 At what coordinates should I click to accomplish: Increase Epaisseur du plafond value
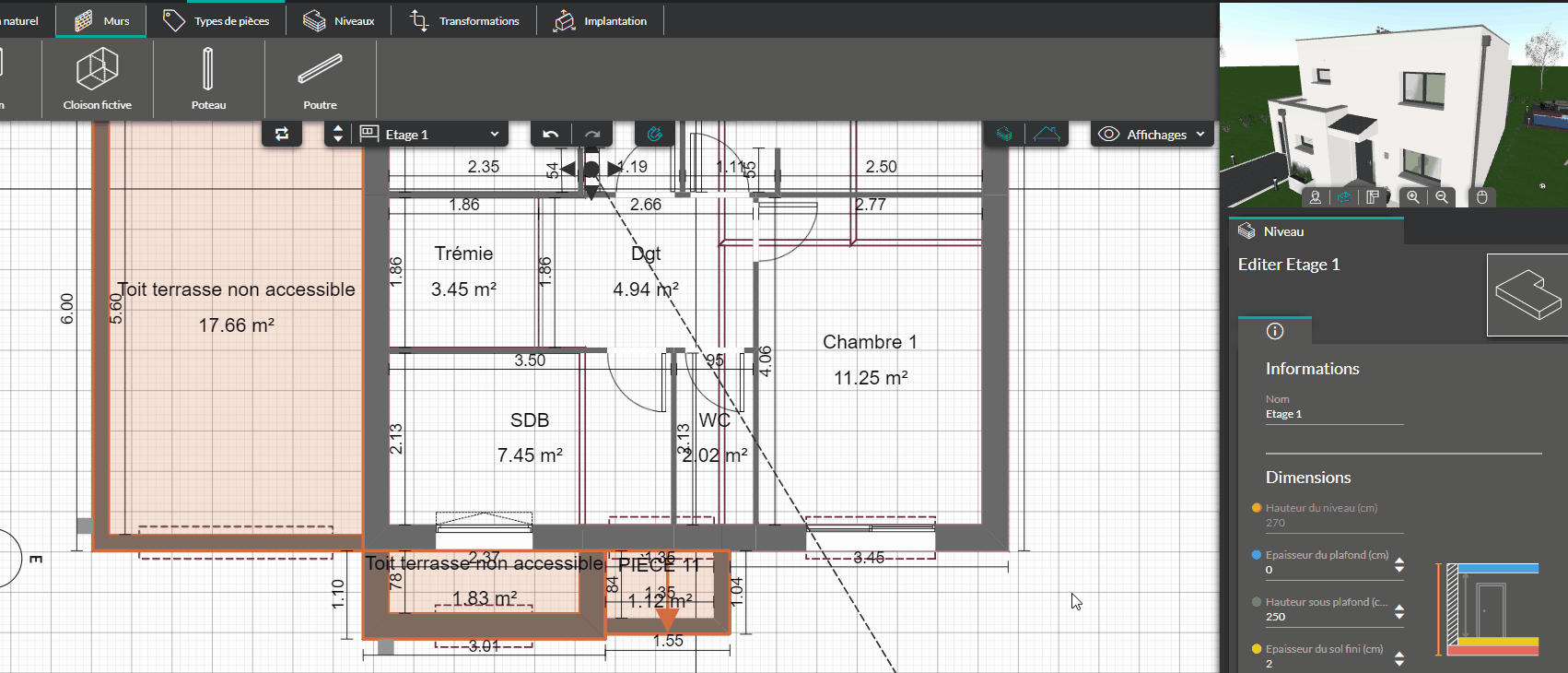pos(1399,561)
